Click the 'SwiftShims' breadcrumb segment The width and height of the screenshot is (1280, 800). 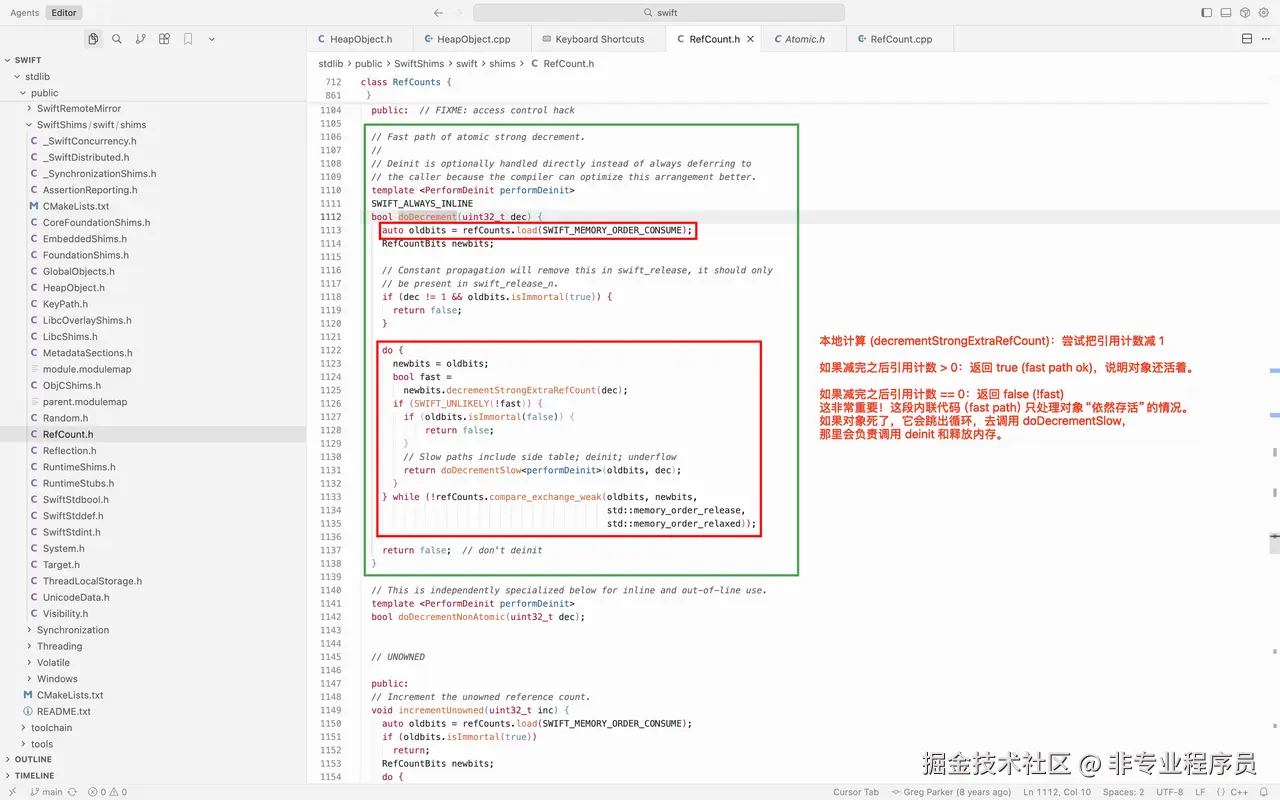[419, 64]
